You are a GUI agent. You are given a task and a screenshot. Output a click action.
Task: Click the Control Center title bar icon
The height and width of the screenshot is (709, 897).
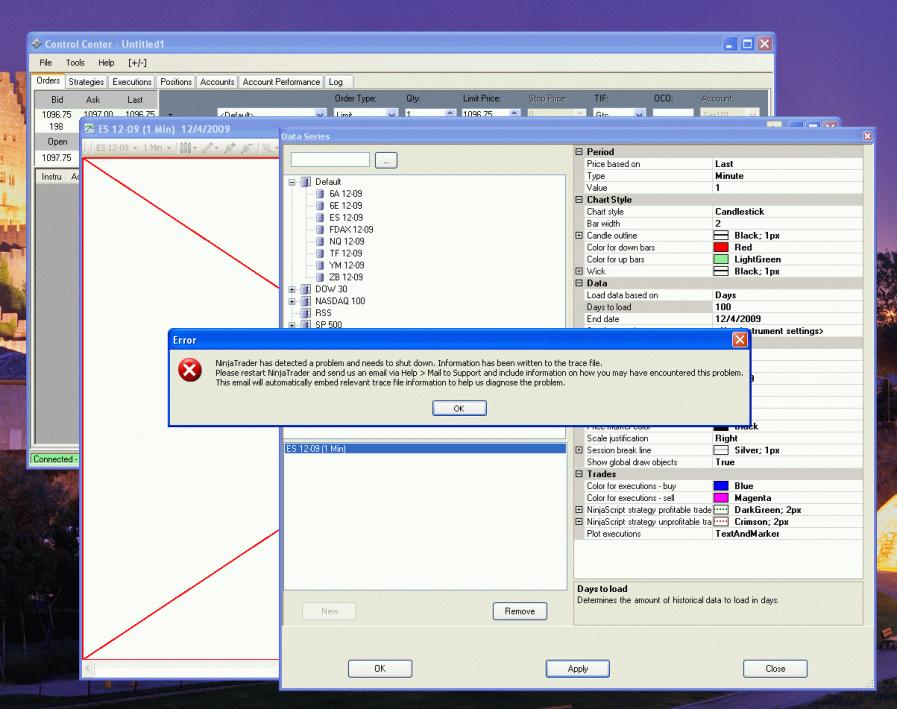(x=37, y=44)
